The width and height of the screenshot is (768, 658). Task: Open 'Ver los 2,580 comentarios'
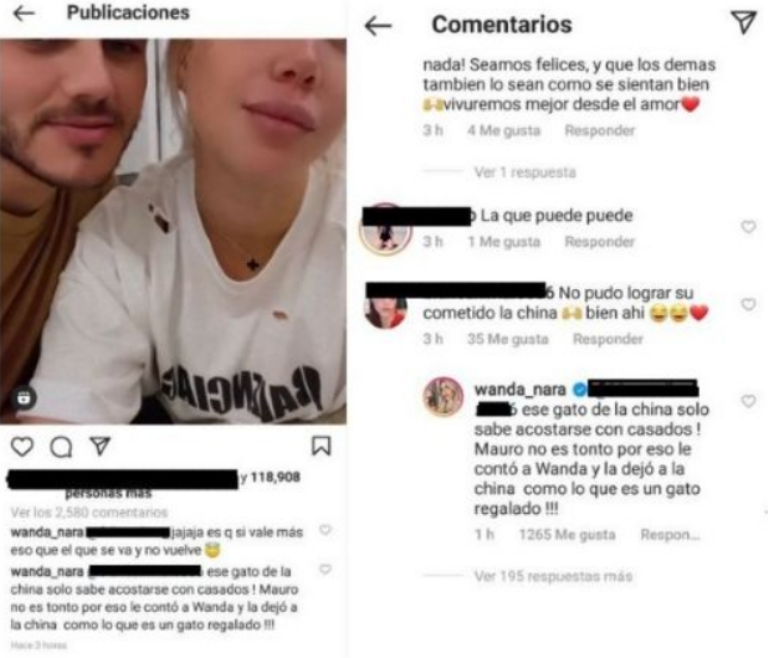click(x=89, y=512)
